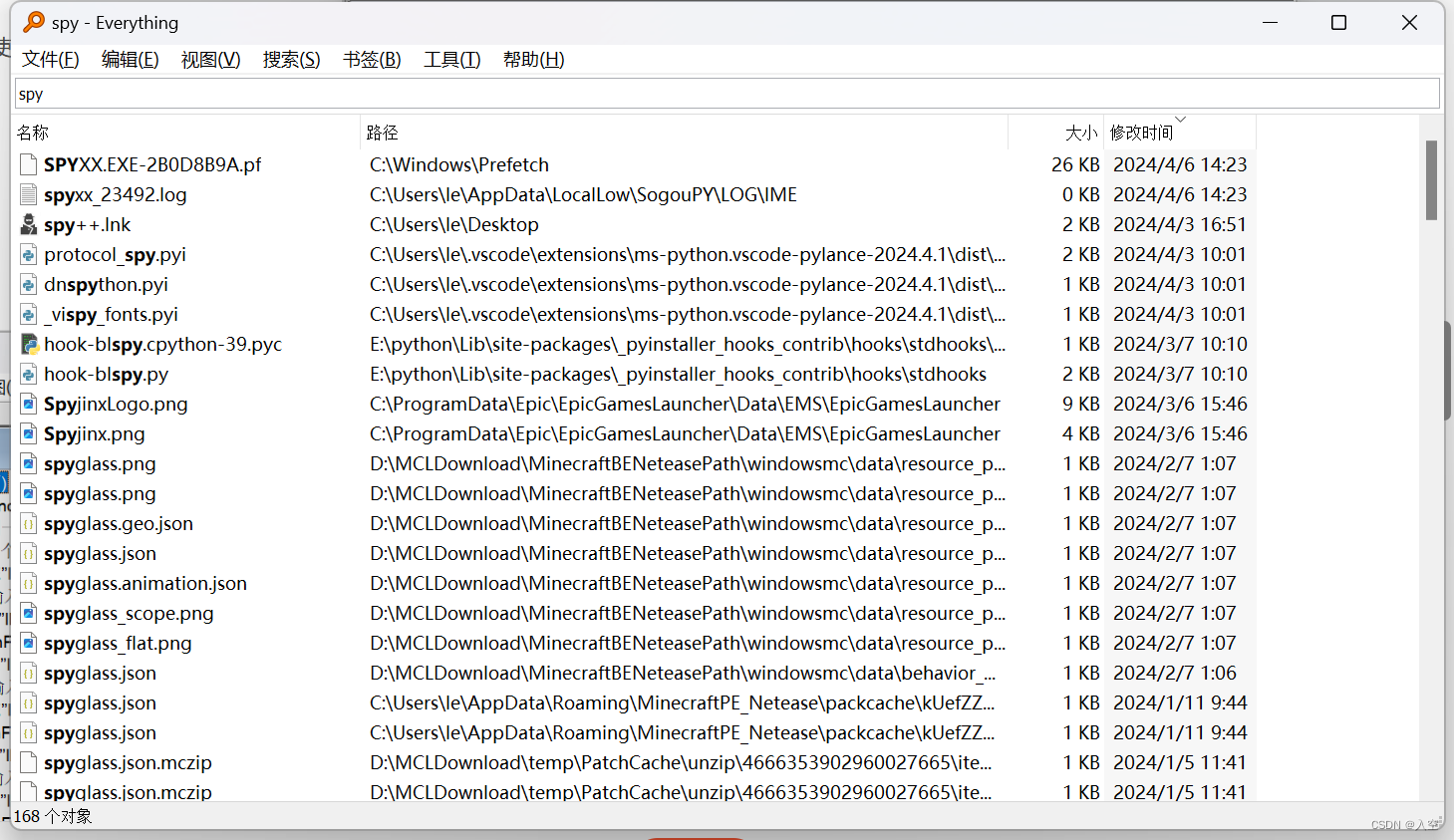Click the date of SPYXX.EXE-2B0D8B9A.pf row
The image size is (1454, 840).
click(1180, 164)
